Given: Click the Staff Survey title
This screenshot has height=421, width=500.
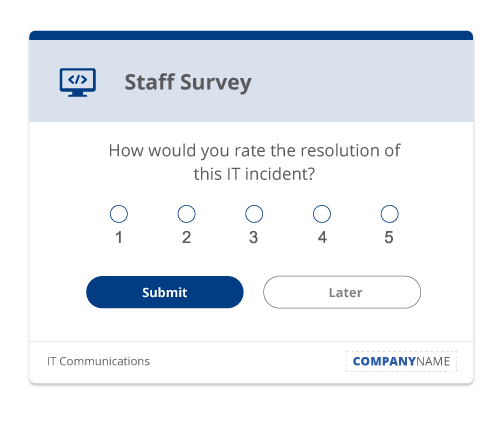Looking at the screenshot, I should tap(188, 83).
